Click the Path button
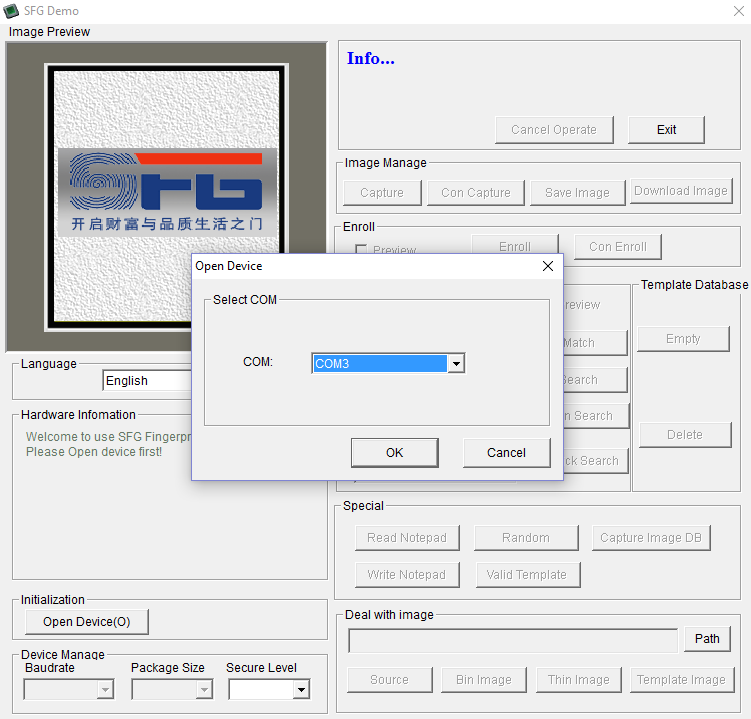 (707, 639)
